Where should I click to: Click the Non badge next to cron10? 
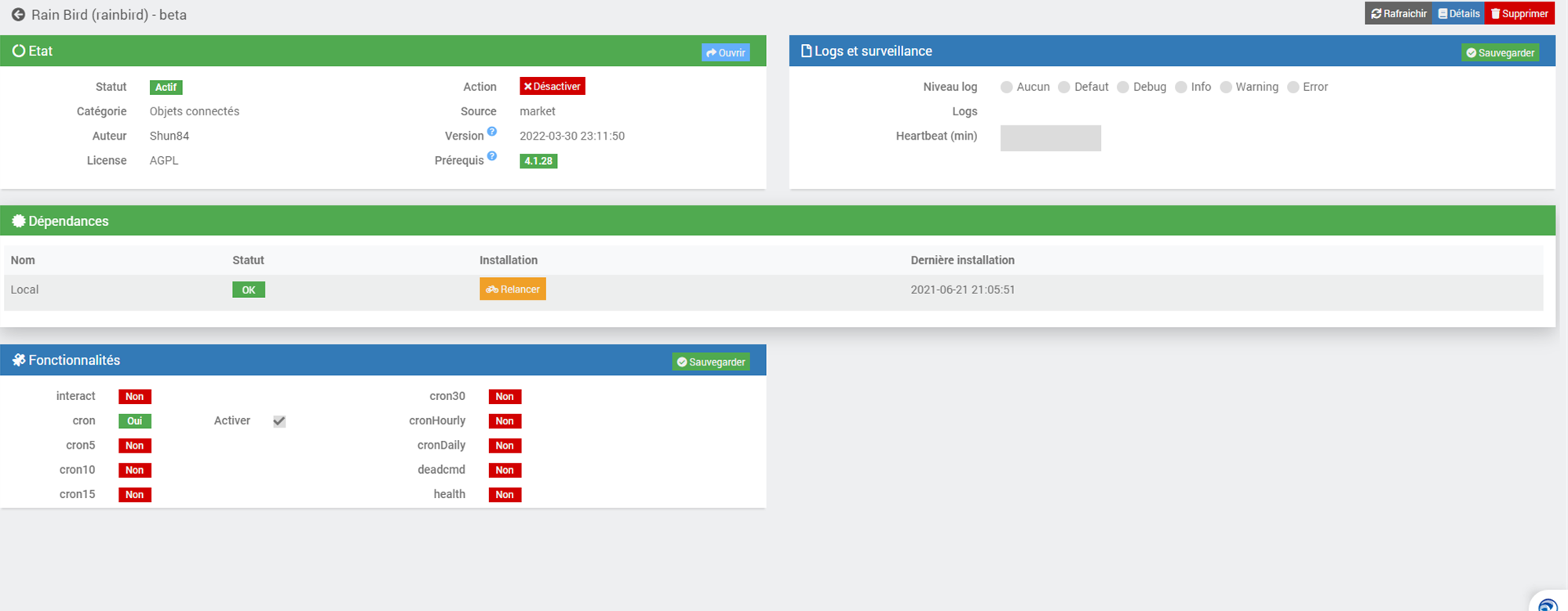tap(135, 471)
